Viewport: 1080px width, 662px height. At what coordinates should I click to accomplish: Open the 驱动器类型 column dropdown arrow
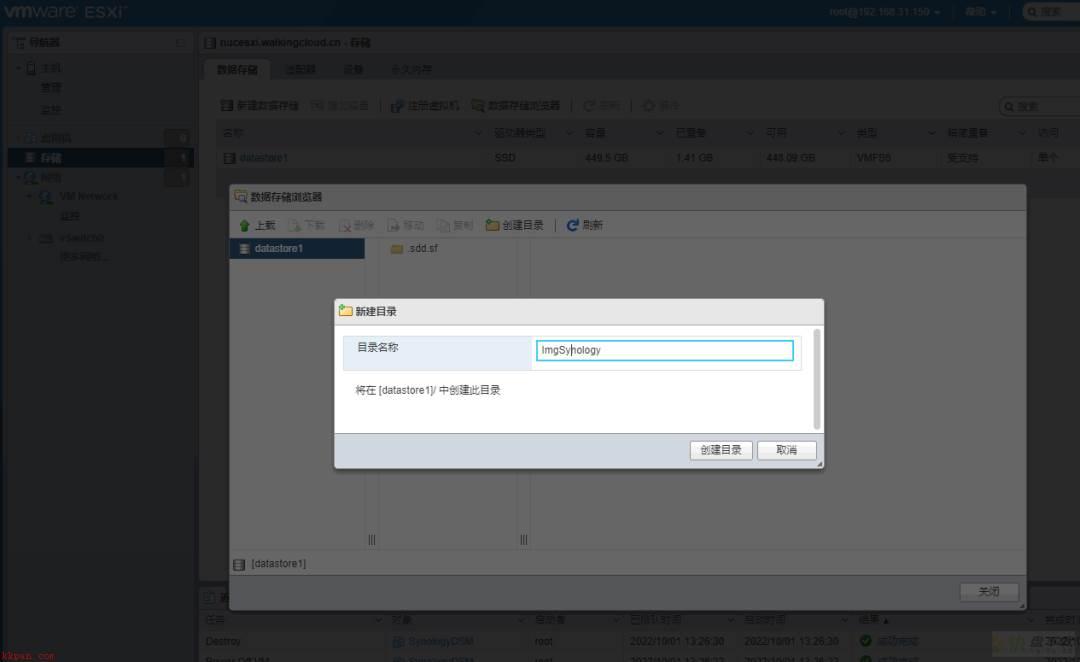[569, 133]
